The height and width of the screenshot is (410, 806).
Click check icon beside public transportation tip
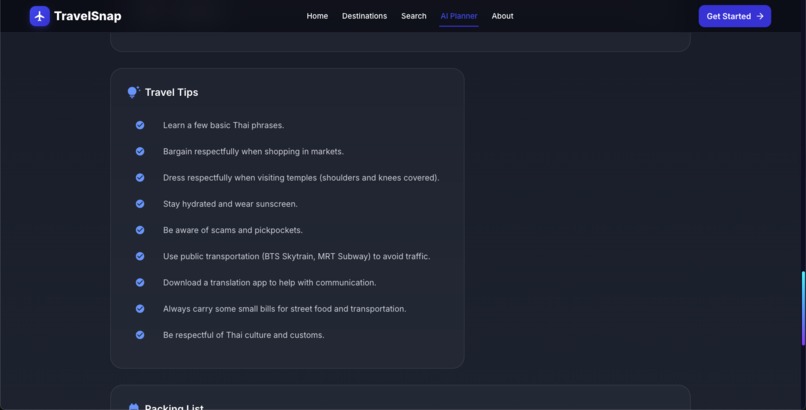[140, 256]
